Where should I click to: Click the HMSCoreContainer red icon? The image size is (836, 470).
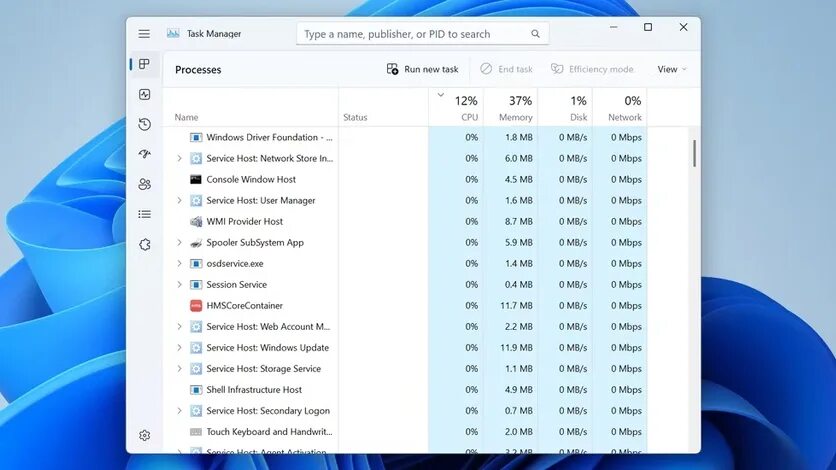pos(196,306)
